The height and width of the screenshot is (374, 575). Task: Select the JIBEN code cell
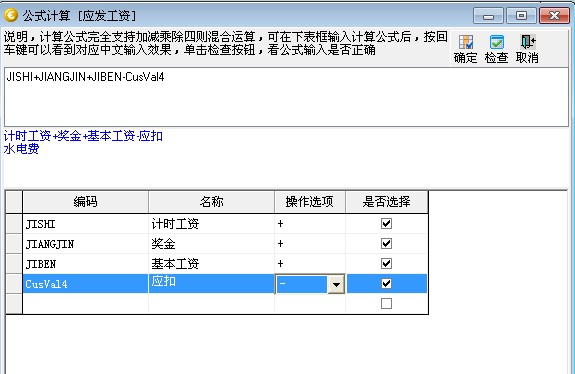[x=85, y=264]
